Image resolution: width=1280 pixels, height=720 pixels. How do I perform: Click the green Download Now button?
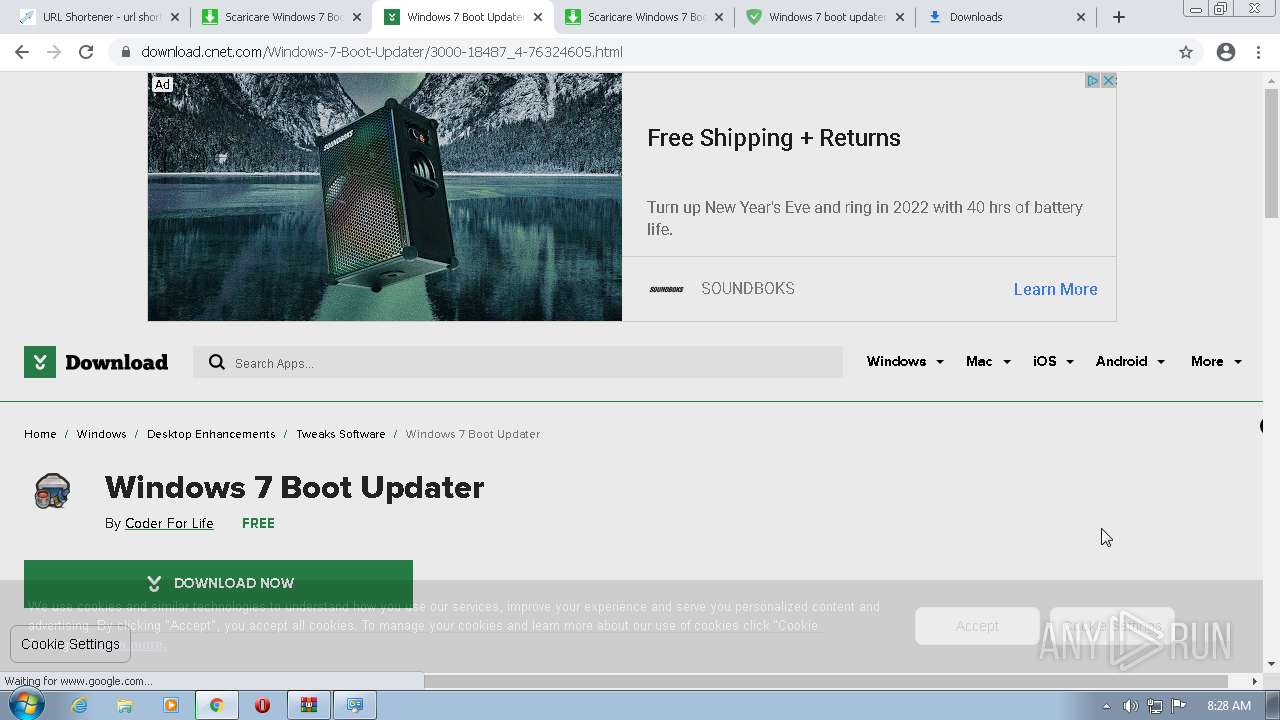tap(218, 583)
